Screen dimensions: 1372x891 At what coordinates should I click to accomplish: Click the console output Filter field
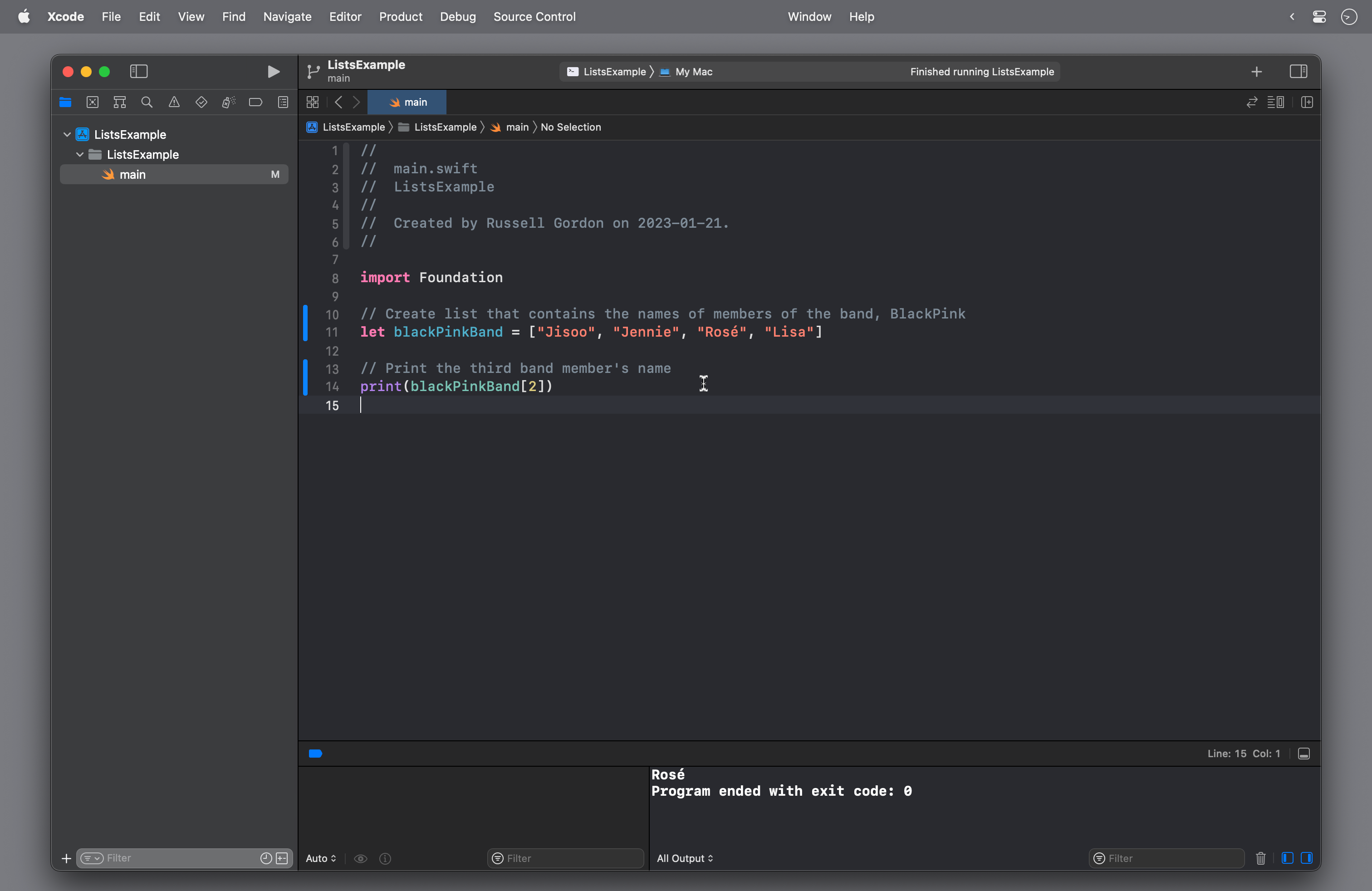1166,858
